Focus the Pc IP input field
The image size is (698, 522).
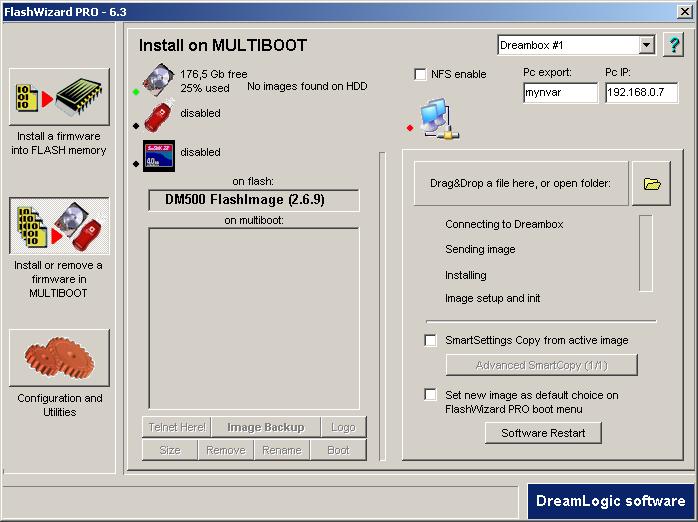(642, 93)
